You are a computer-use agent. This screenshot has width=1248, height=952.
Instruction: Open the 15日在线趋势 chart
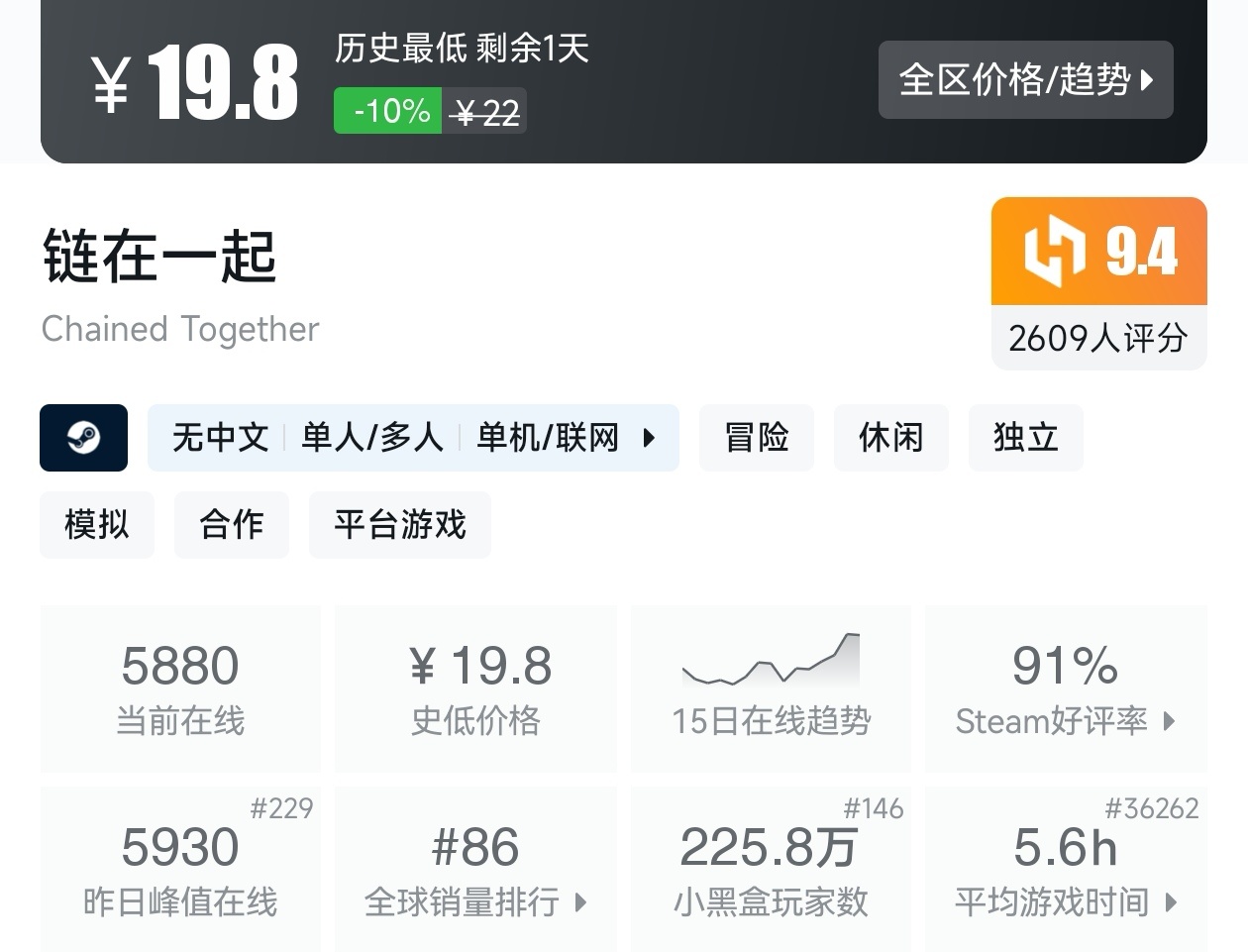click(x=771, y=688)
